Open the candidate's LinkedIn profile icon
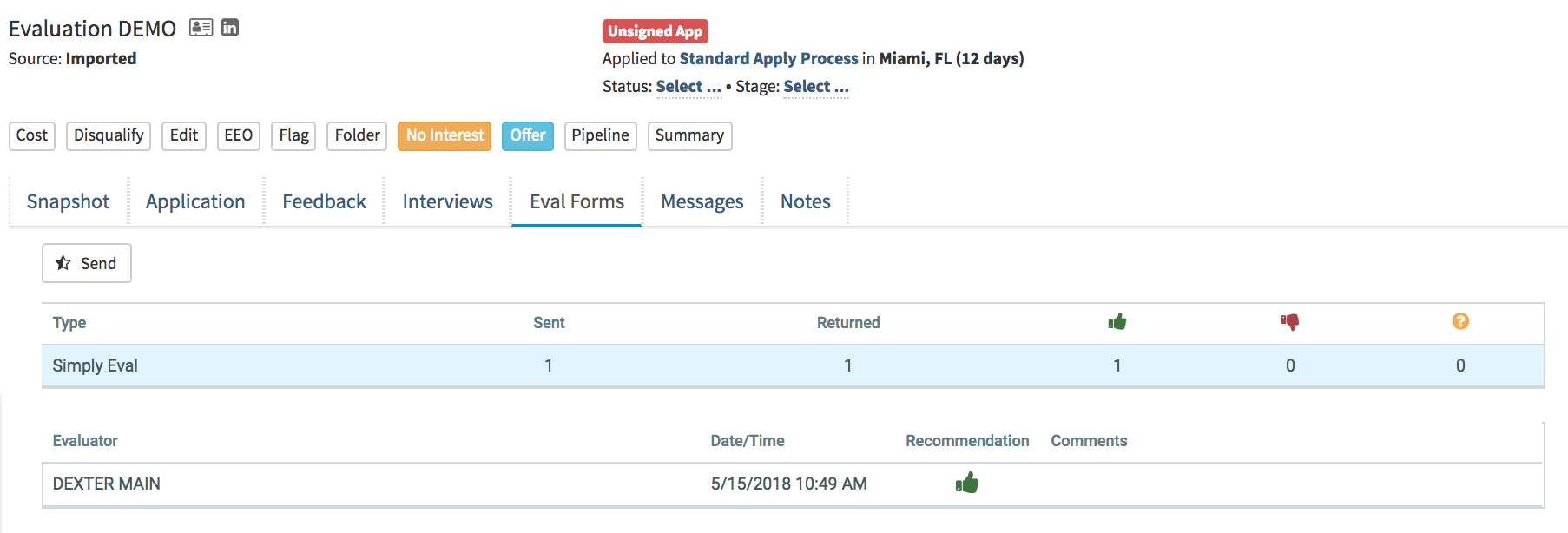The height and width of the screenshot is (533, 1568). tap(229, 27)
